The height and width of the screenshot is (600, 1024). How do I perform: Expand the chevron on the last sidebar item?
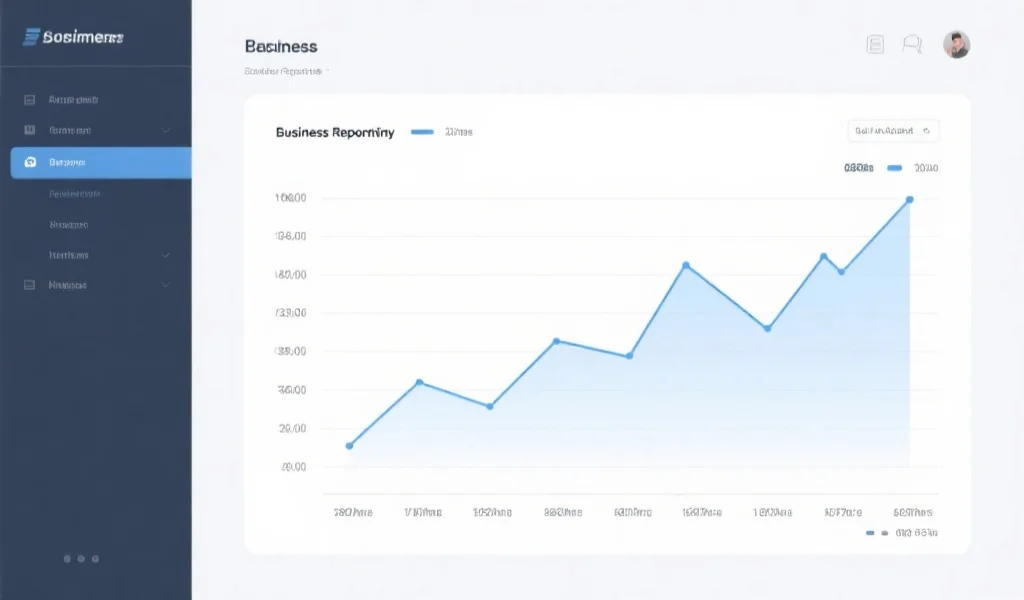tap(166, 285)
